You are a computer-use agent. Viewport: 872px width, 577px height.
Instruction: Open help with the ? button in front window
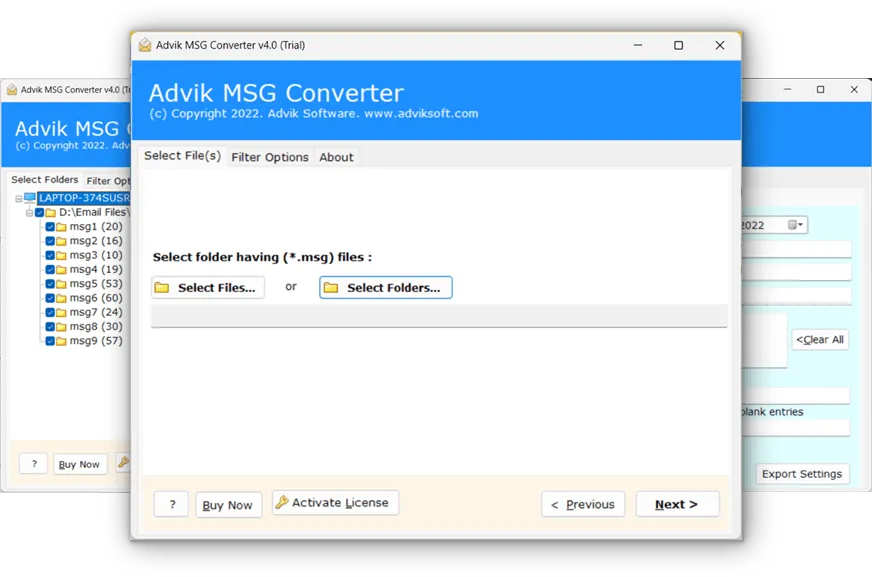[171, 504]
